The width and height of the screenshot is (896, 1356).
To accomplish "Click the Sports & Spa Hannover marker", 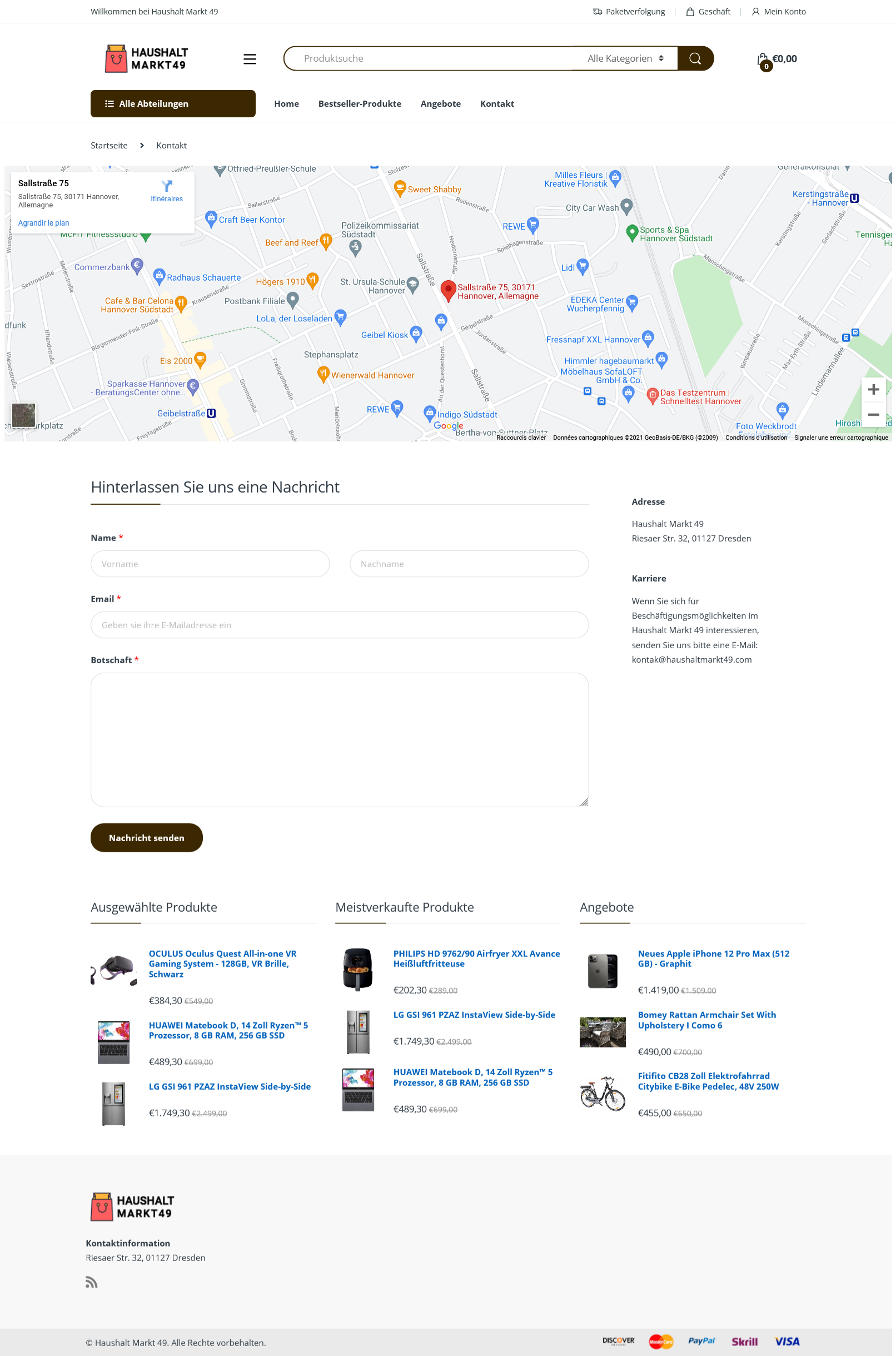I will (632, 232).
